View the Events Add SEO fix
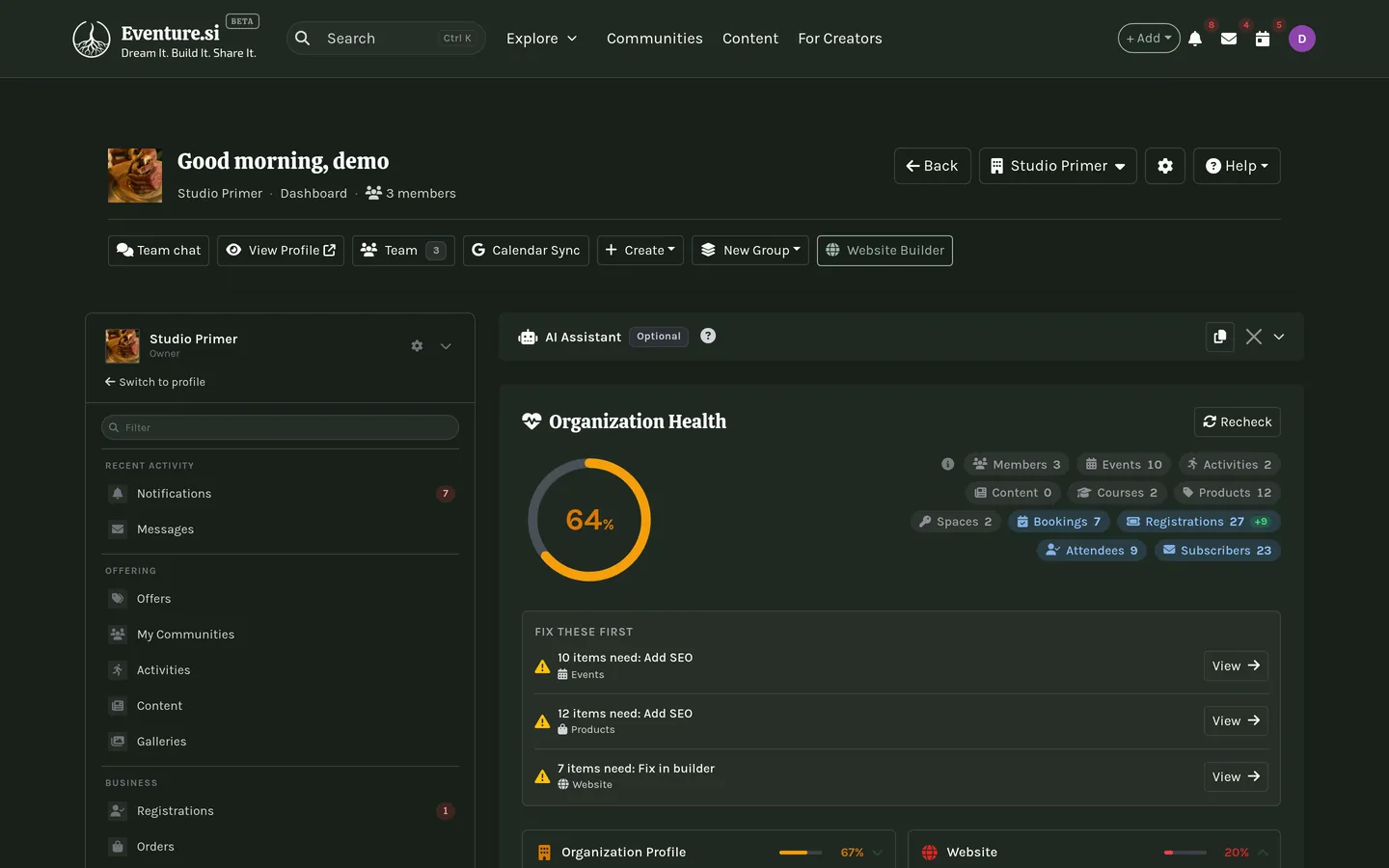Image resolution: width=1389 pixels, height=868 pixels. (1236, 666)
